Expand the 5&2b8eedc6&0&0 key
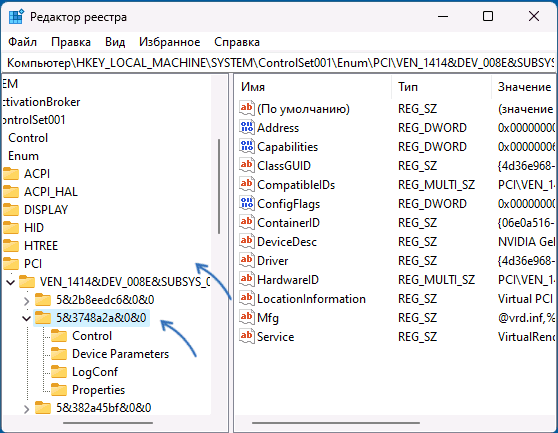Image resolution: width=558 pixels, height=433 pixels. [27, 301]
